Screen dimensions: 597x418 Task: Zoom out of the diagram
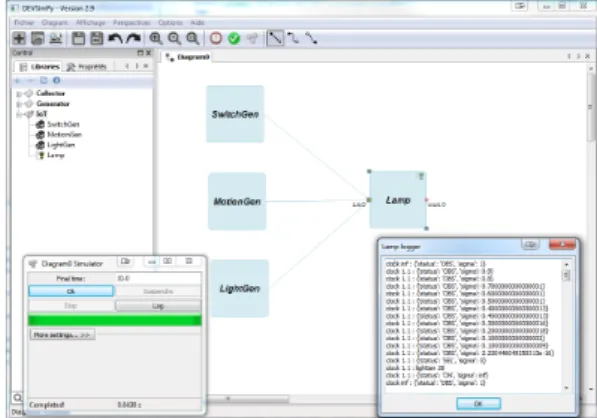(174, 38)
